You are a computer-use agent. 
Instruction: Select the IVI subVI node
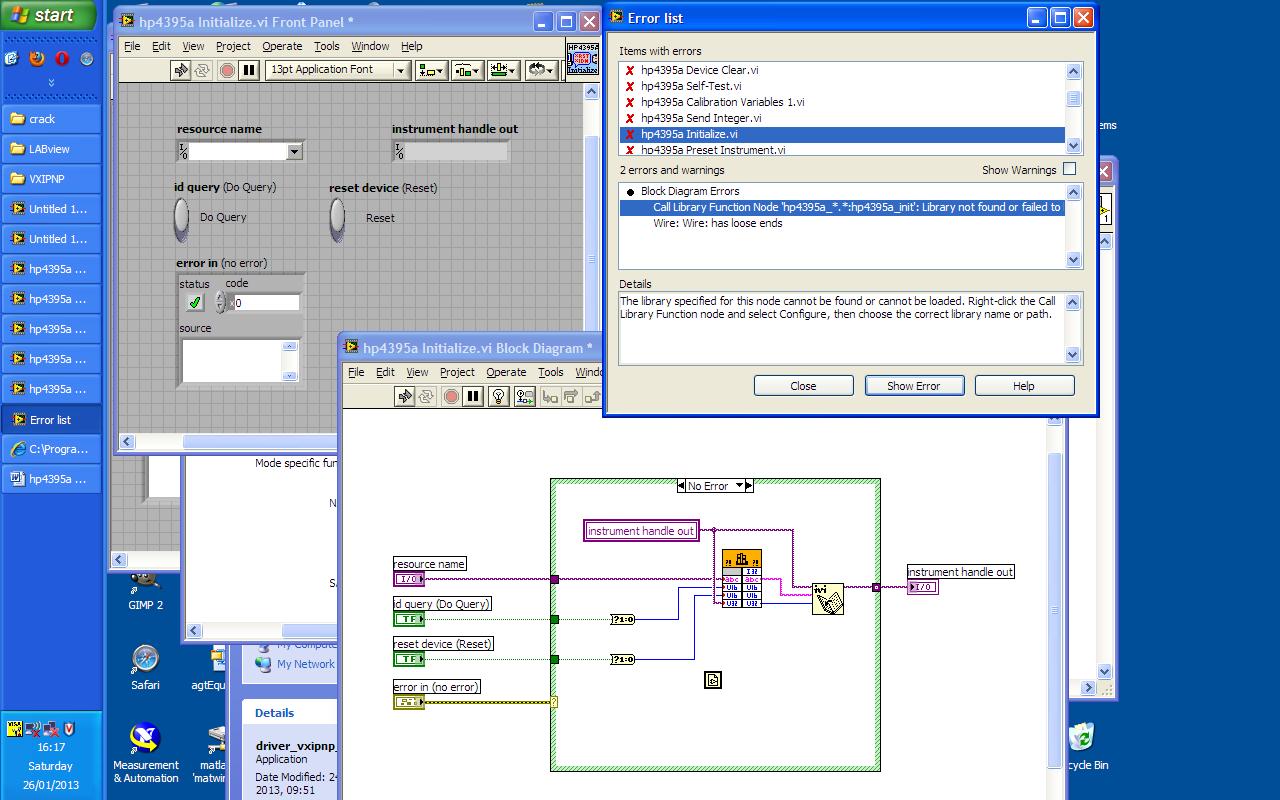tap(828, 599)
